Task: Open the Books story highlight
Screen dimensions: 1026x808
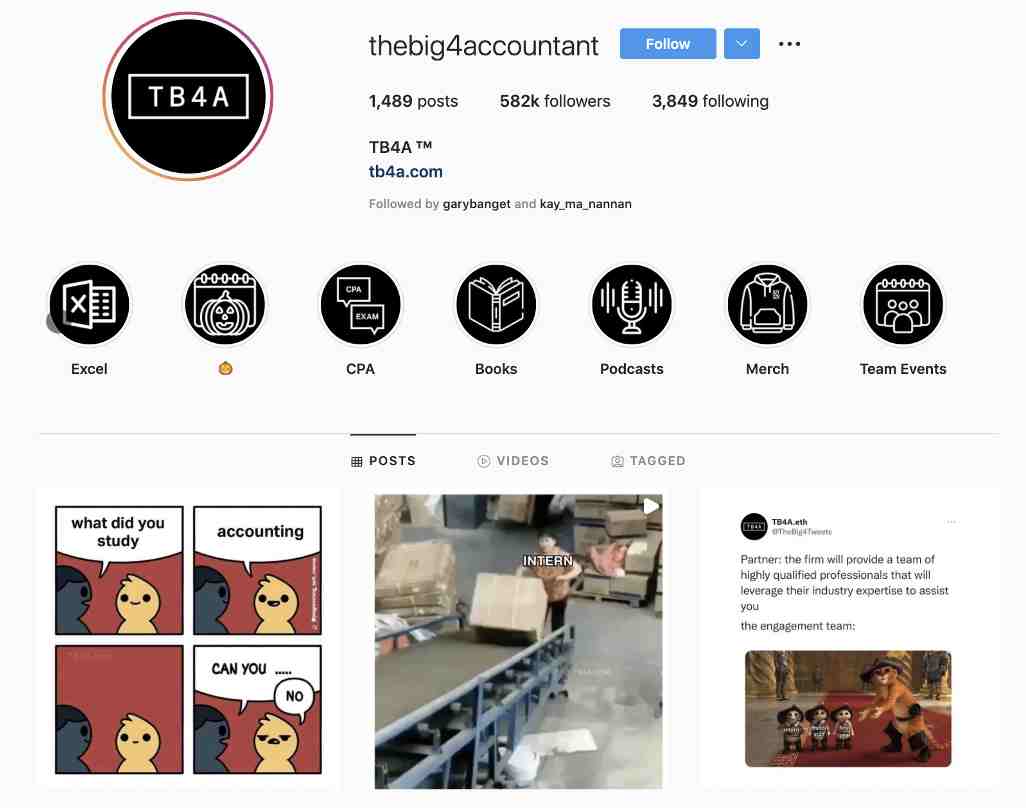Action: (x=496, y=304)
